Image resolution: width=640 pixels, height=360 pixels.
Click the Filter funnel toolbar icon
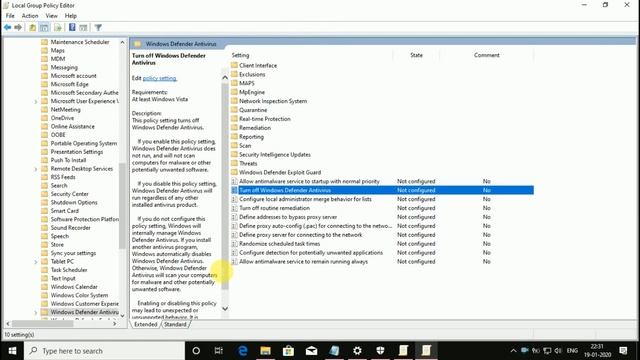pyautogui.click(x=98, y=27)
